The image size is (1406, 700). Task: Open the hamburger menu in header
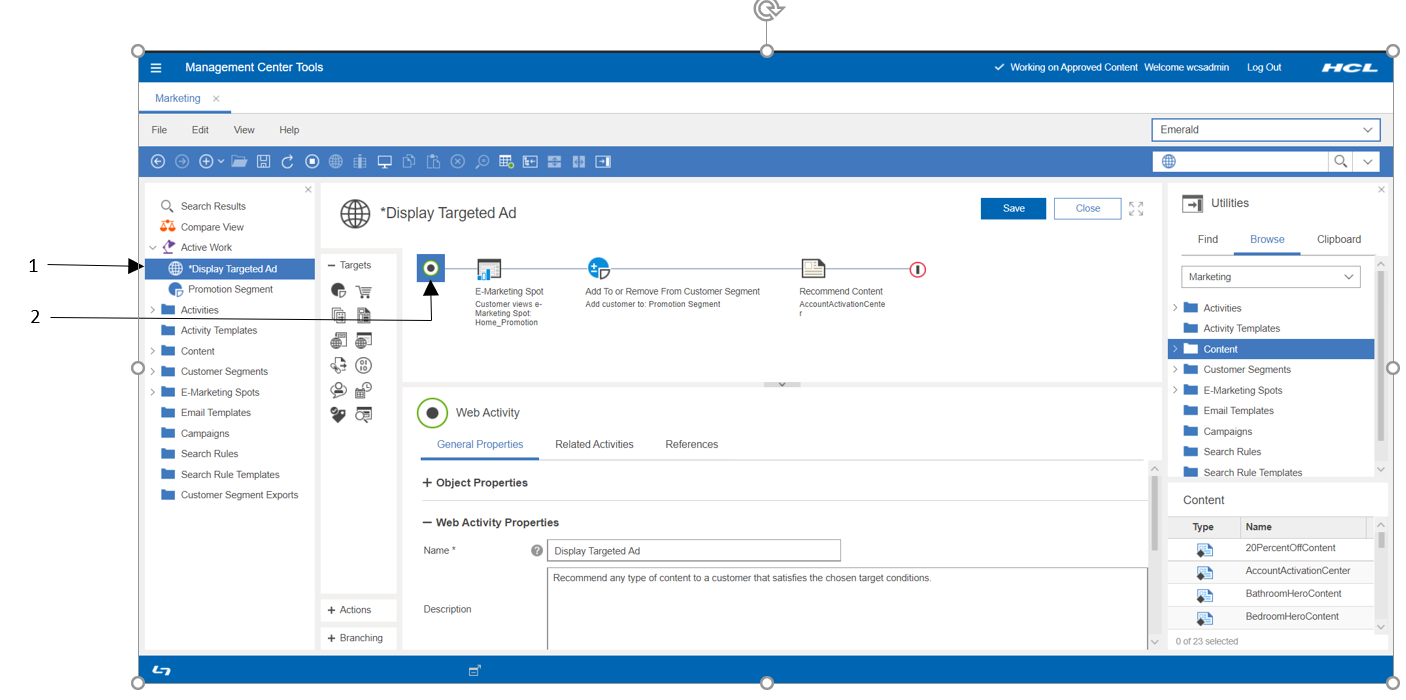[156, 68]
